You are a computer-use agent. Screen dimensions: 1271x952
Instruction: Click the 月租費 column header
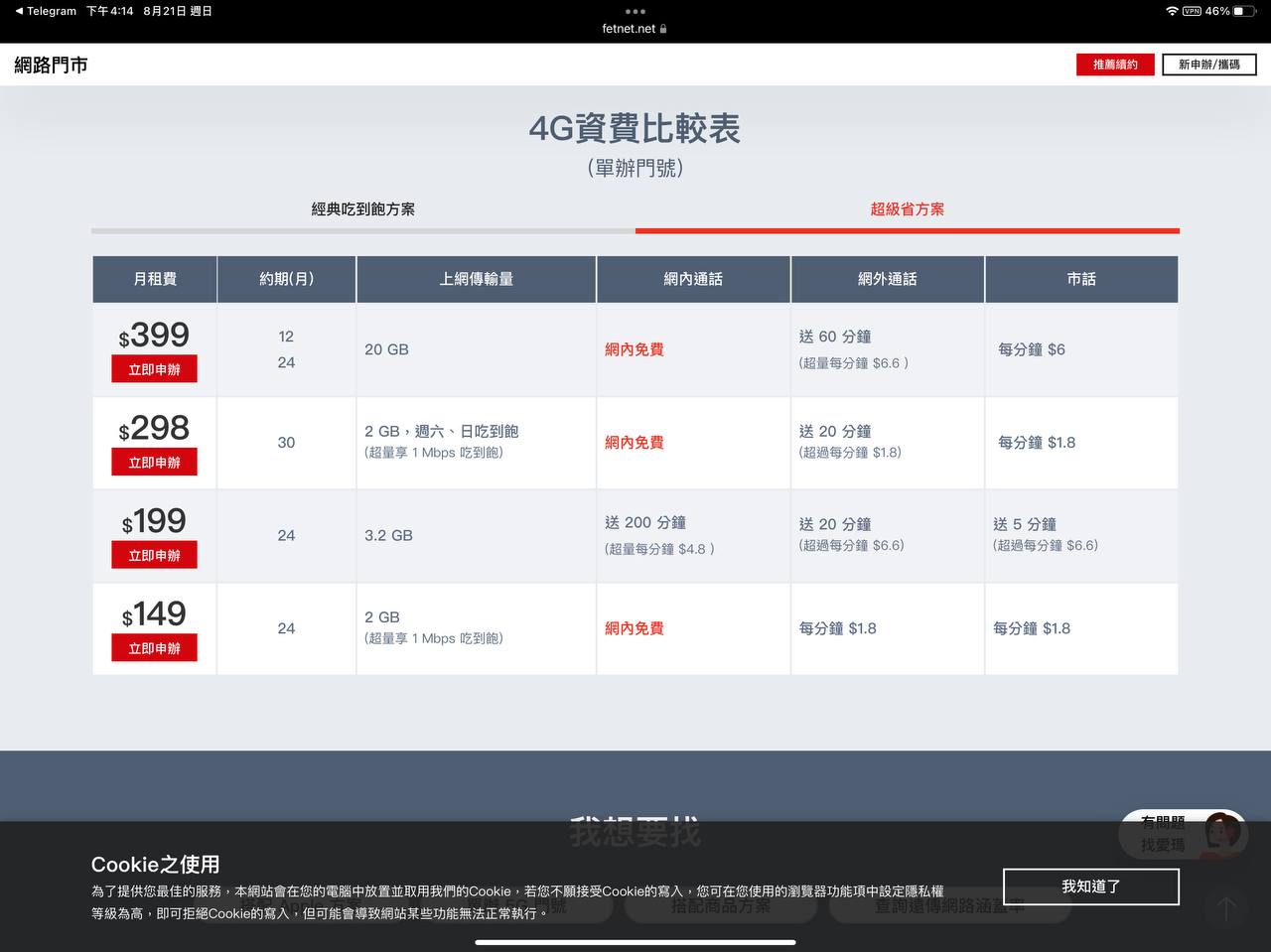pos(155,279)
